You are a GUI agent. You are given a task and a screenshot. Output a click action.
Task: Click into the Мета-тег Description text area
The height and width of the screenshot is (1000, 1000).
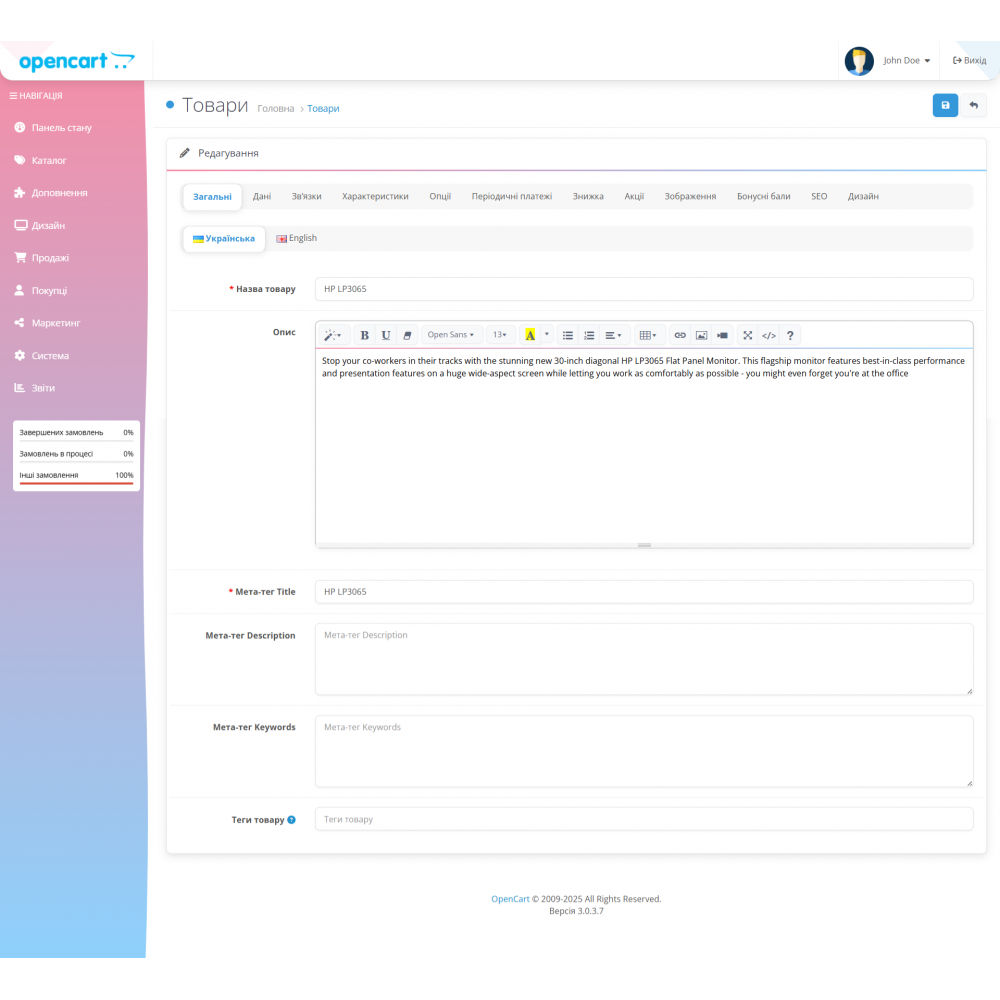click(x=643, y=659)
